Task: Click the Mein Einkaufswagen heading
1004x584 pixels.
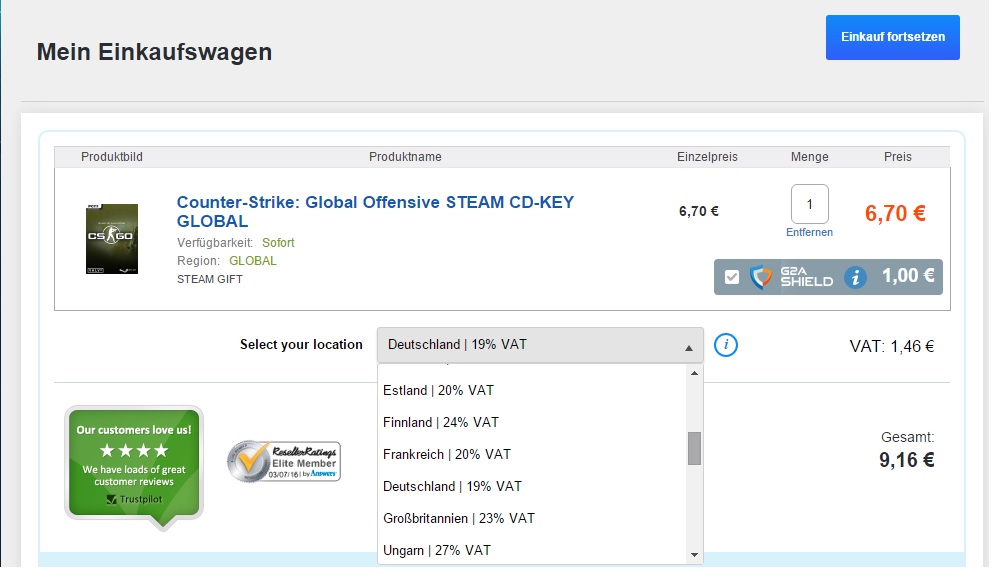Action: pos(154,52)
